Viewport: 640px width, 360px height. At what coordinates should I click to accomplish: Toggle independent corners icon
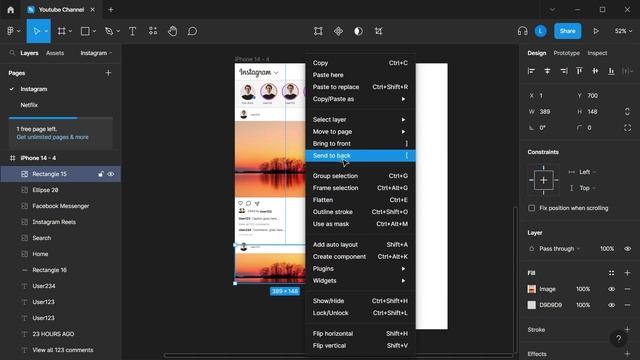[627, 128]
